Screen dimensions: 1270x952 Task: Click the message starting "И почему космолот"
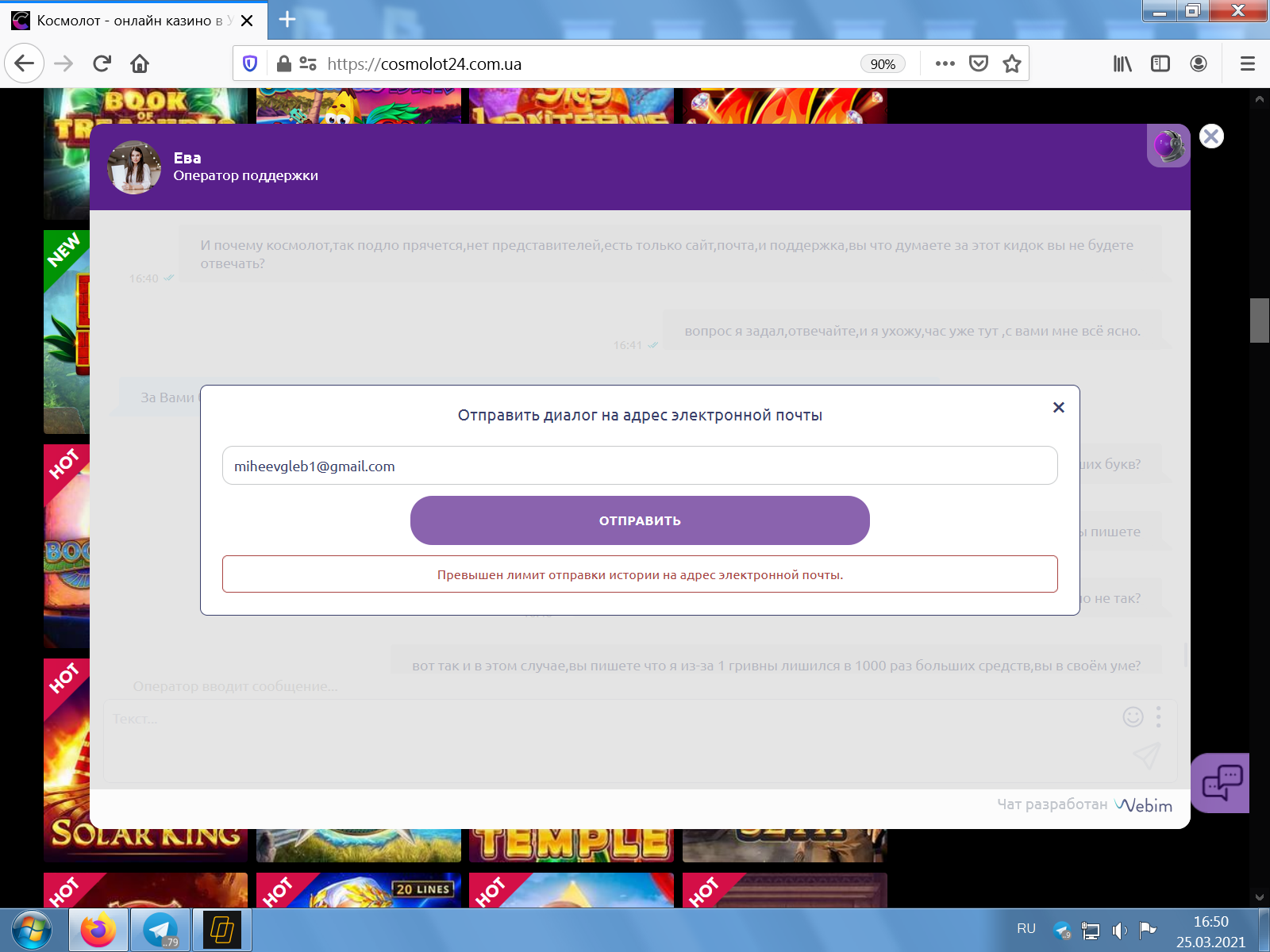tap(670, 254)
